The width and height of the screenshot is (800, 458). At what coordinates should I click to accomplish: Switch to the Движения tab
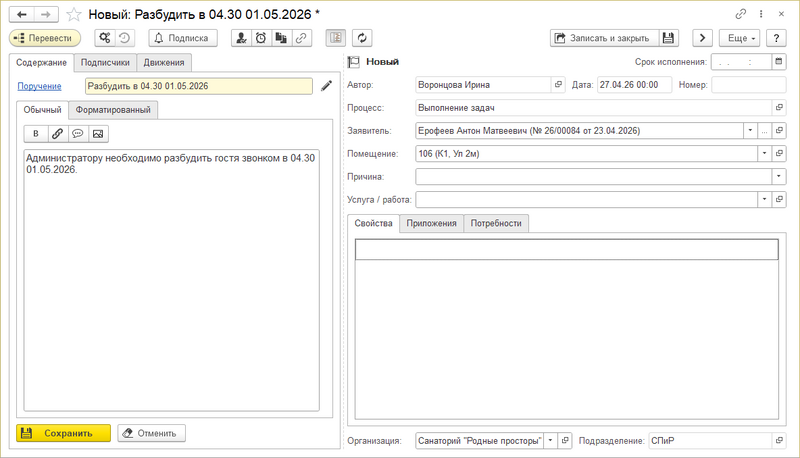(164, 63)
